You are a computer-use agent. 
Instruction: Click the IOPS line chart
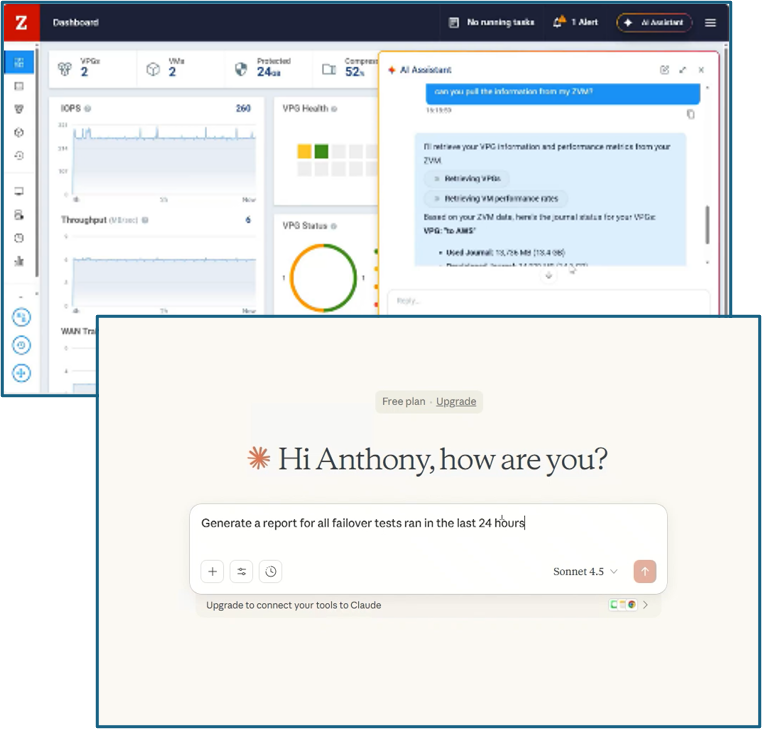(x=164, y=160)
